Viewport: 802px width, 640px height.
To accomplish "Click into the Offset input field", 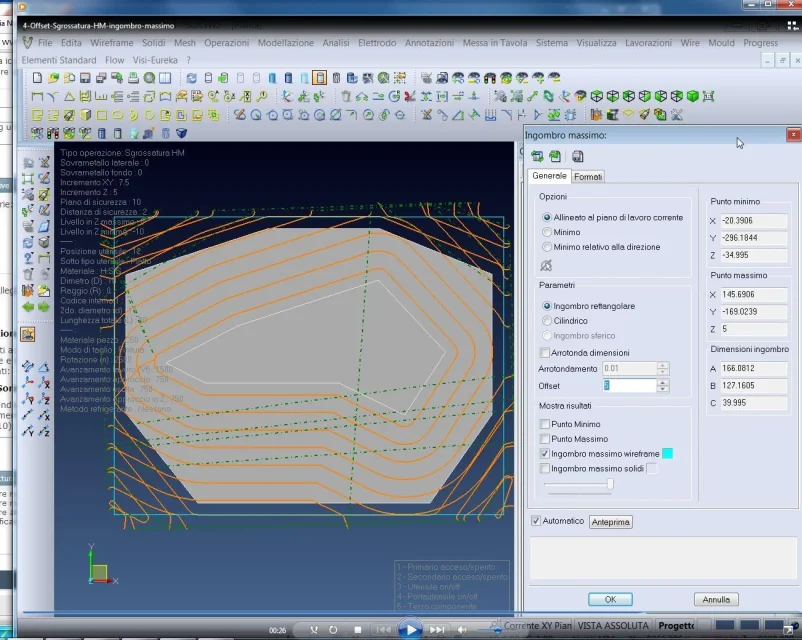I will [630, 386].
